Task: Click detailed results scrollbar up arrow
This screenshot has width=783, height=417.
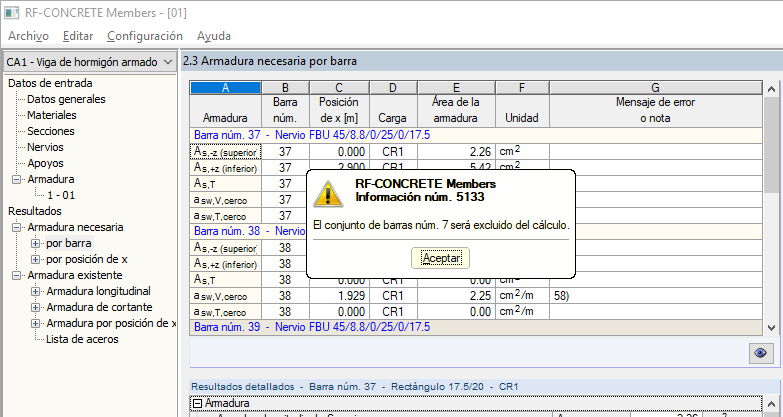Action: tap(772, 404)
